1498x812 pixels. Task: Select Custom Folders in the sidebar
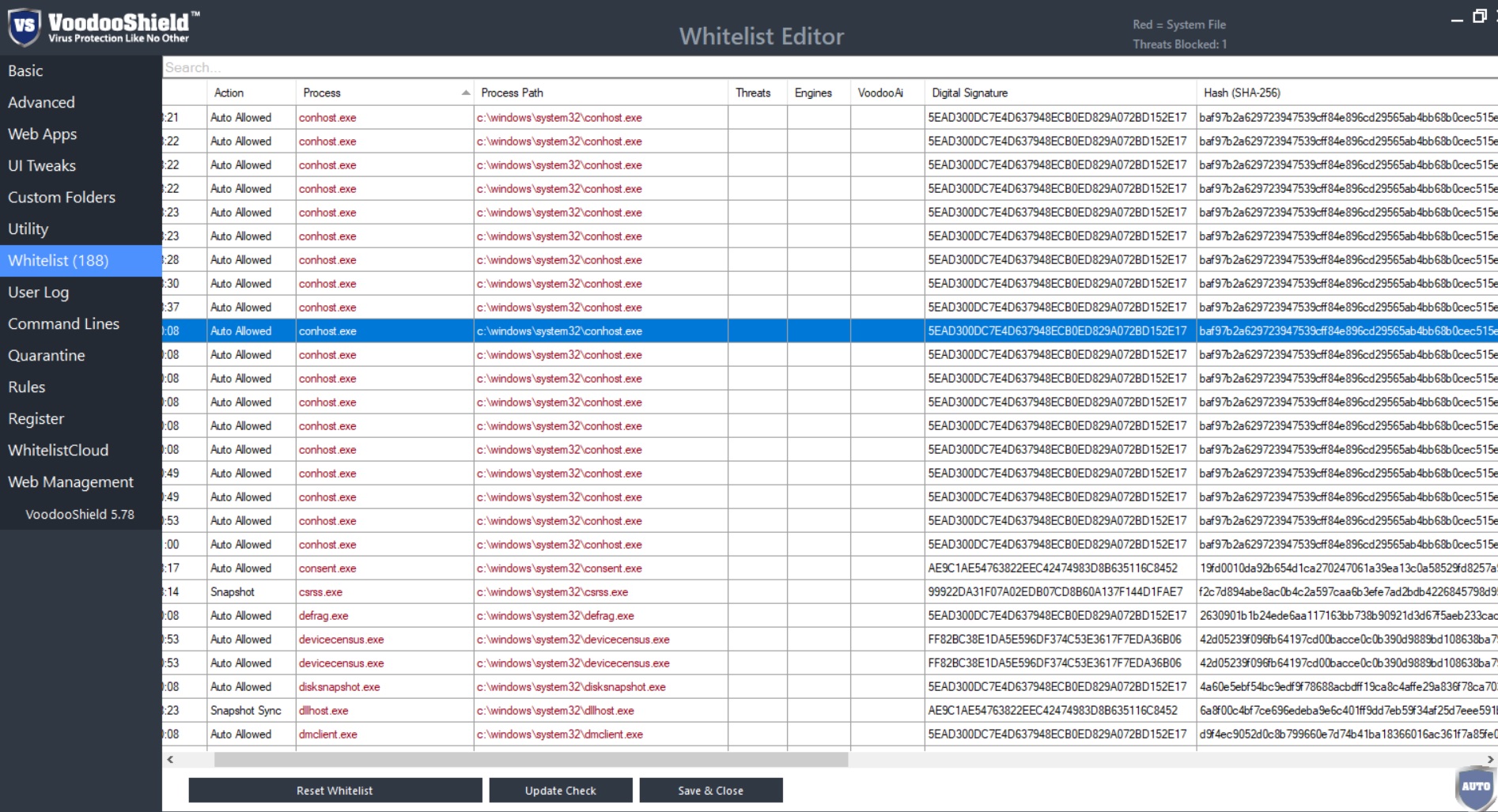click(x=81, y=198)
